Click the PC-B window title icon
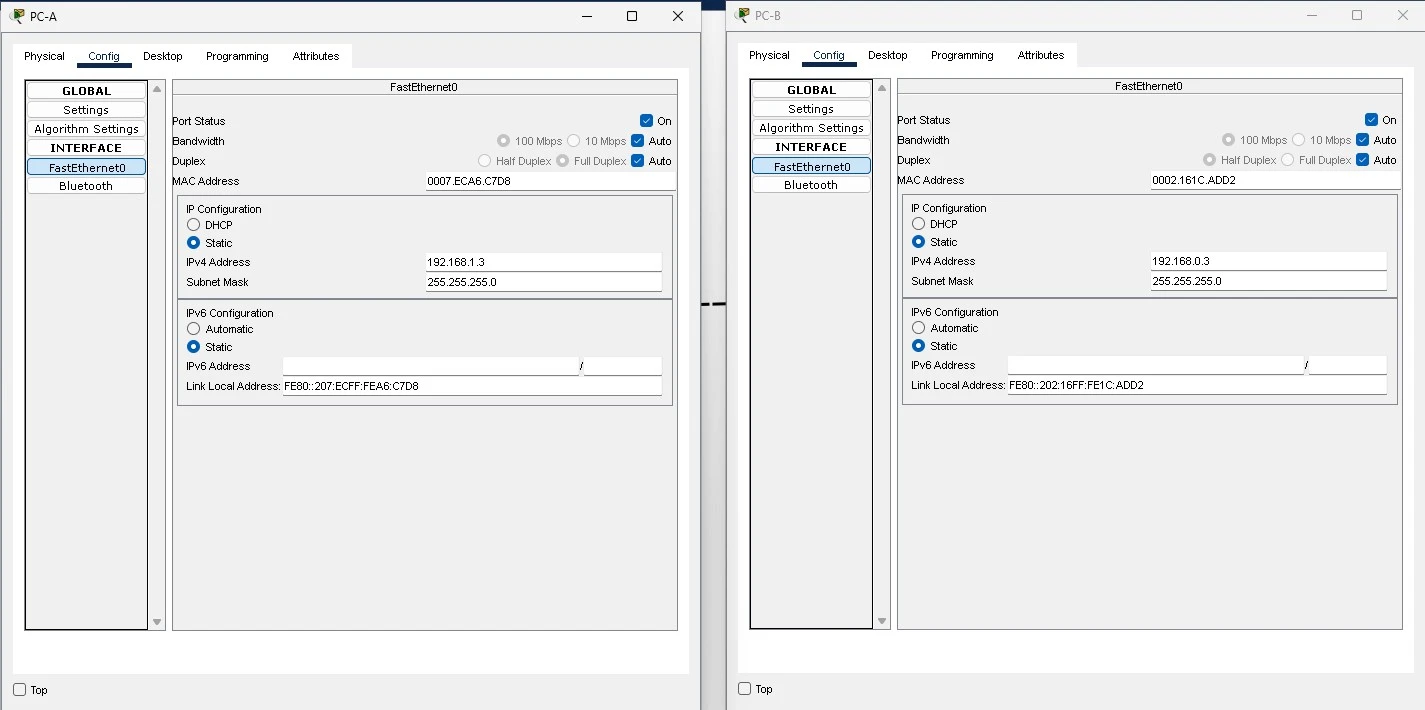 coord(742,15)
